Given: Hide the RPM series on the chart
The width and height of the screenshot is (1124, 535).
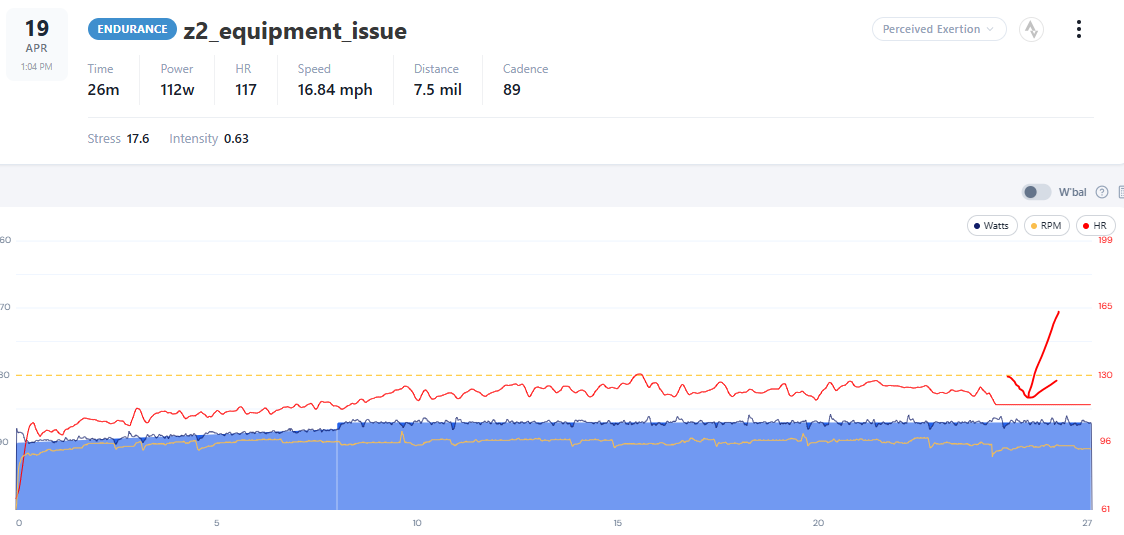Looking at the screenshot, I should pos(1047,226).
